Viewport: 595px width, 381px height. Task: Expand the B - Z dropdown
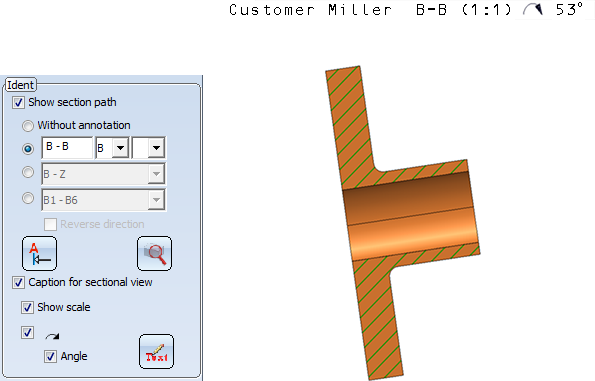coord(156,174)
